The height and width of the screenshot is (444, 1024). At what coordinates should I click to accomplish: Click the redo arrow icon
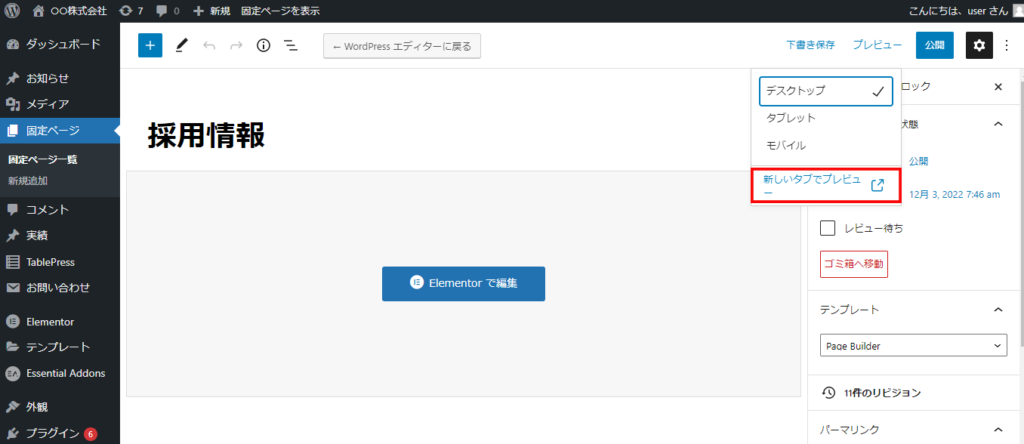[236, 45]
